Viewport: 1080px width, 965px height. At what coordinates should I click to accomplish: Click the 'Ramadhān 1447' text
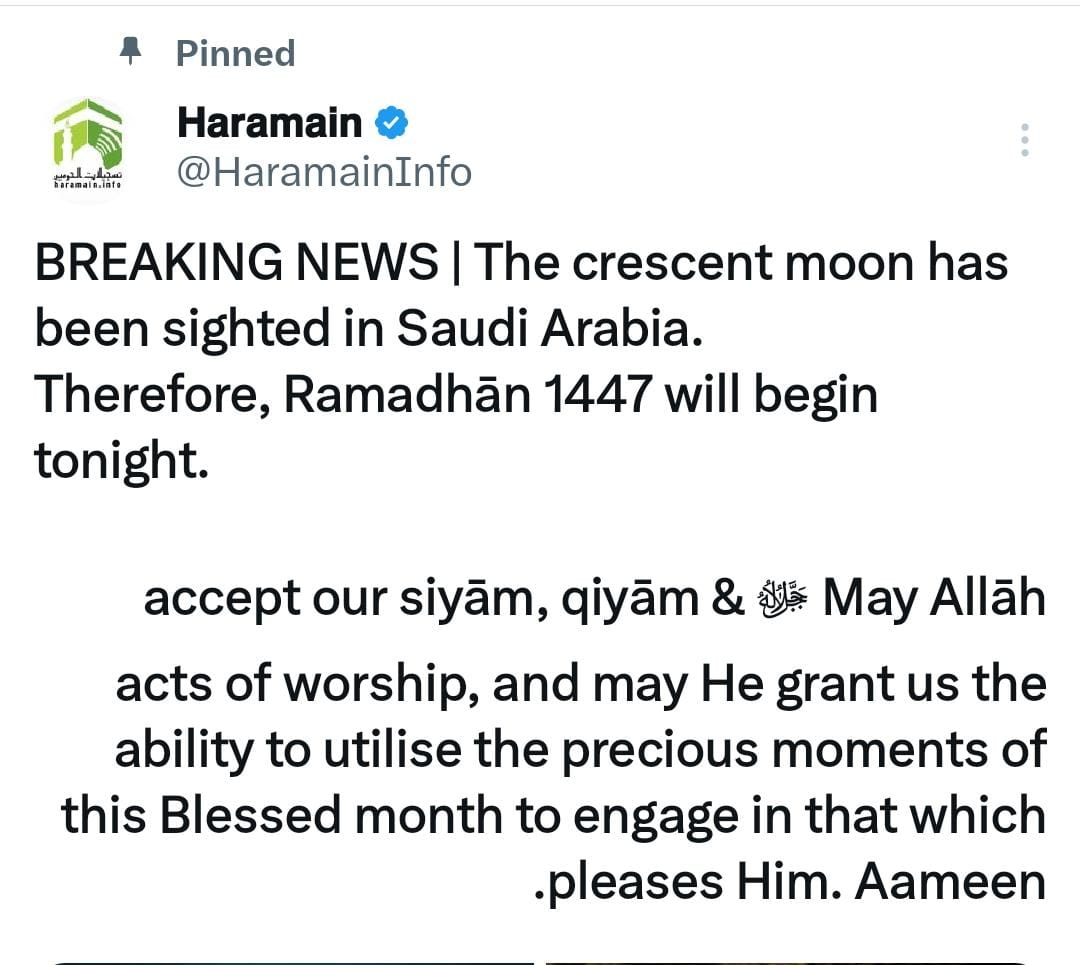[x=468, y=395]
